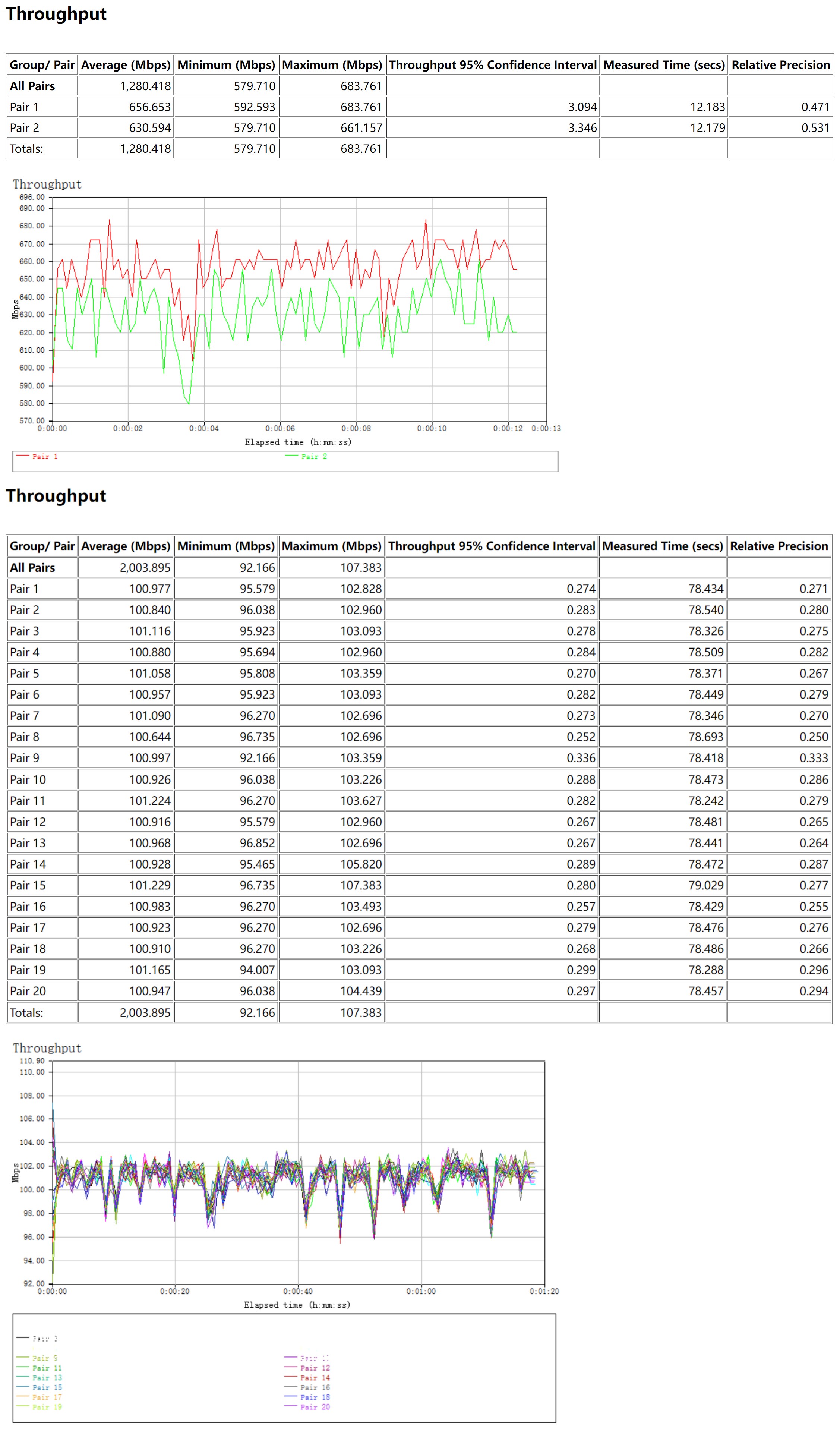
Task: Click the 570.00 y-axis label
Action: [32, 421]
